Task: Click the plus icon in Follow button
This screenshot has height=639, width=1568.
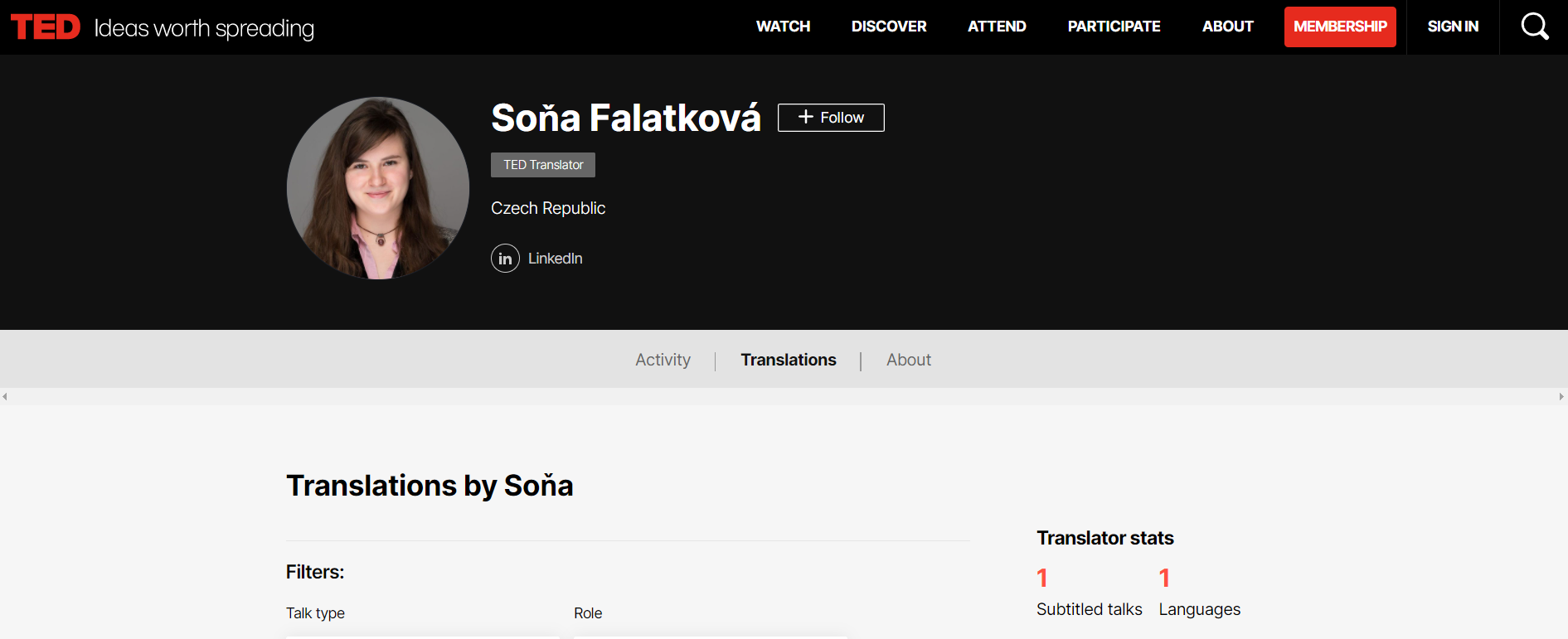Action: 805,118
